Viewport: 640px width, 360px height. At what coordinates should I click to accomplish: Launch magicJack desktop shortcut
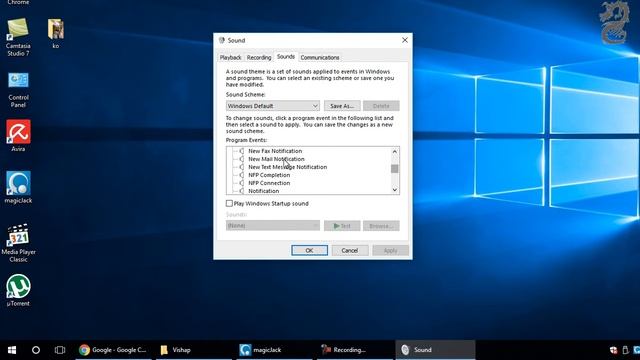(18, 187)
